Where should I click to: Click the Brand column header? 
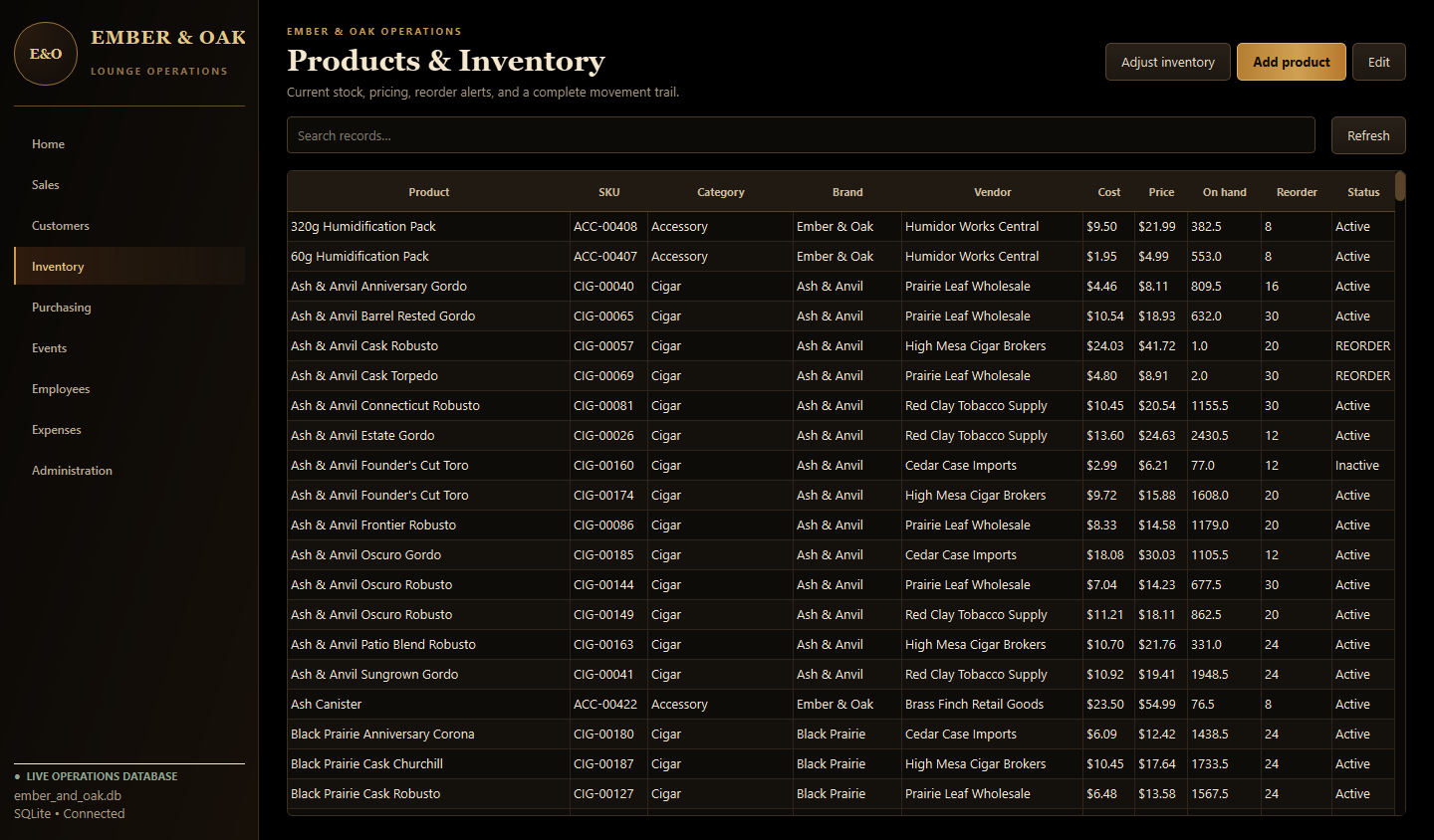click(847, 192)
